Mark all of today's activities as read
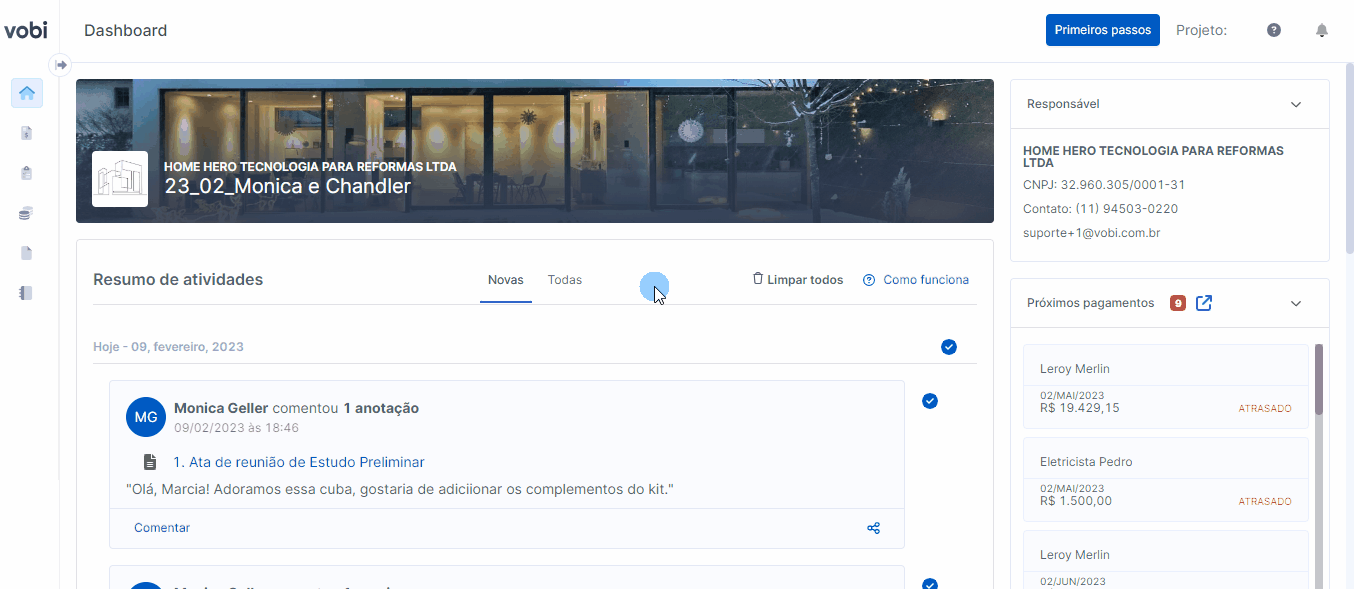The width and height of the screenshot is (1354, 589). pos(949,347)
